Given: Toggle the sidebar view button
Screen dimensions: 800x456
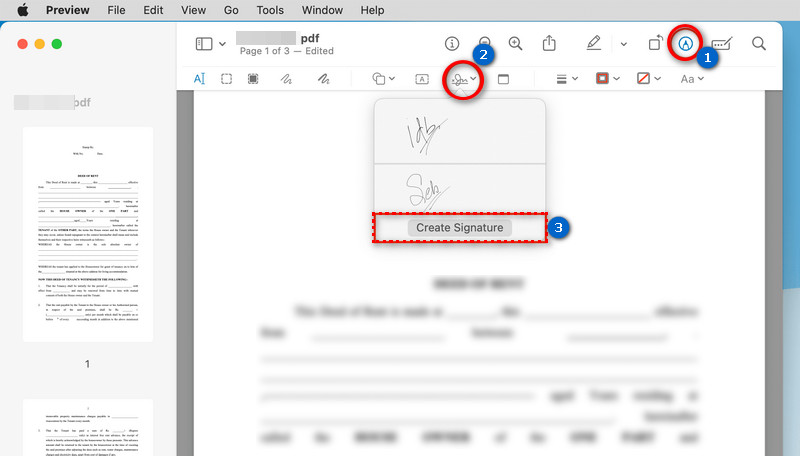Looking at the screenshot, I should pos(204,44).
